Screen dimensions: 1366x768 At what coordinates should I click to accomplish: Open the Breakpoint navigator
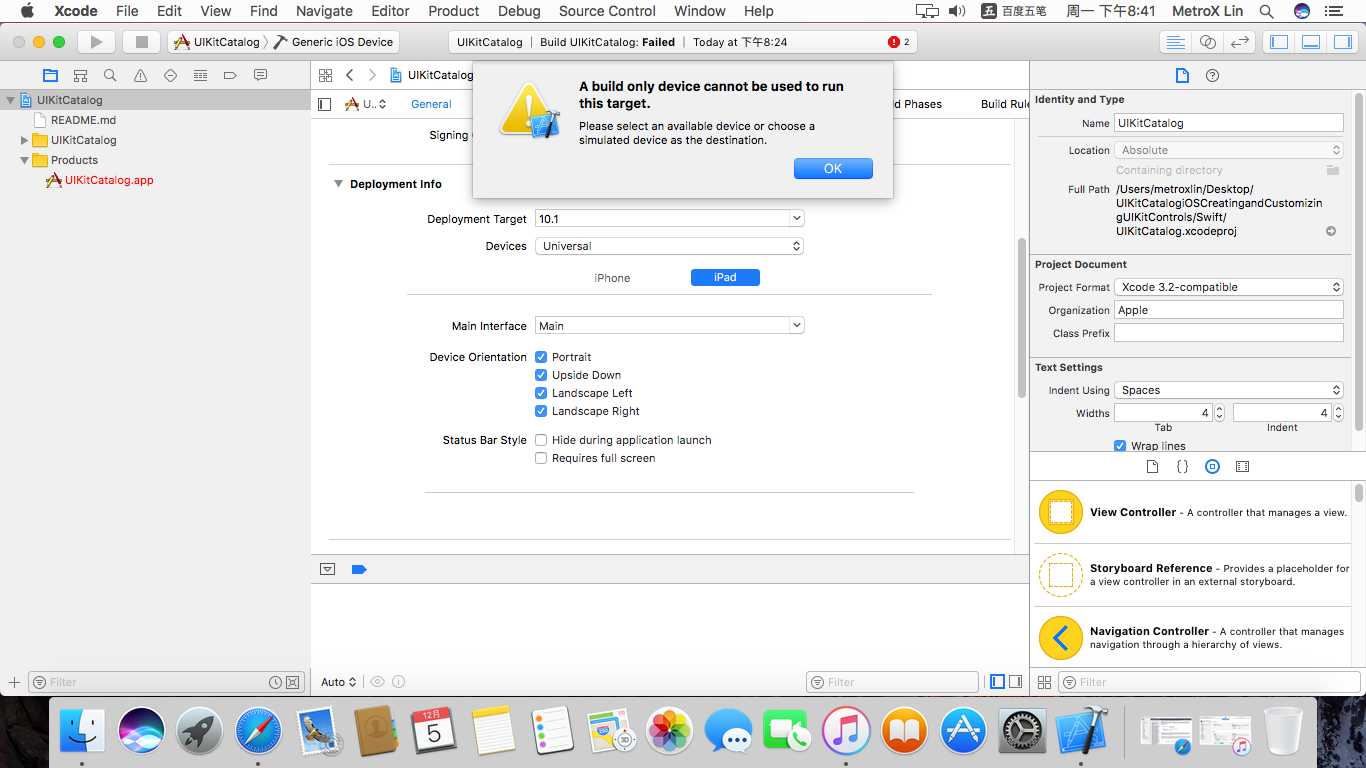[230, 75]
